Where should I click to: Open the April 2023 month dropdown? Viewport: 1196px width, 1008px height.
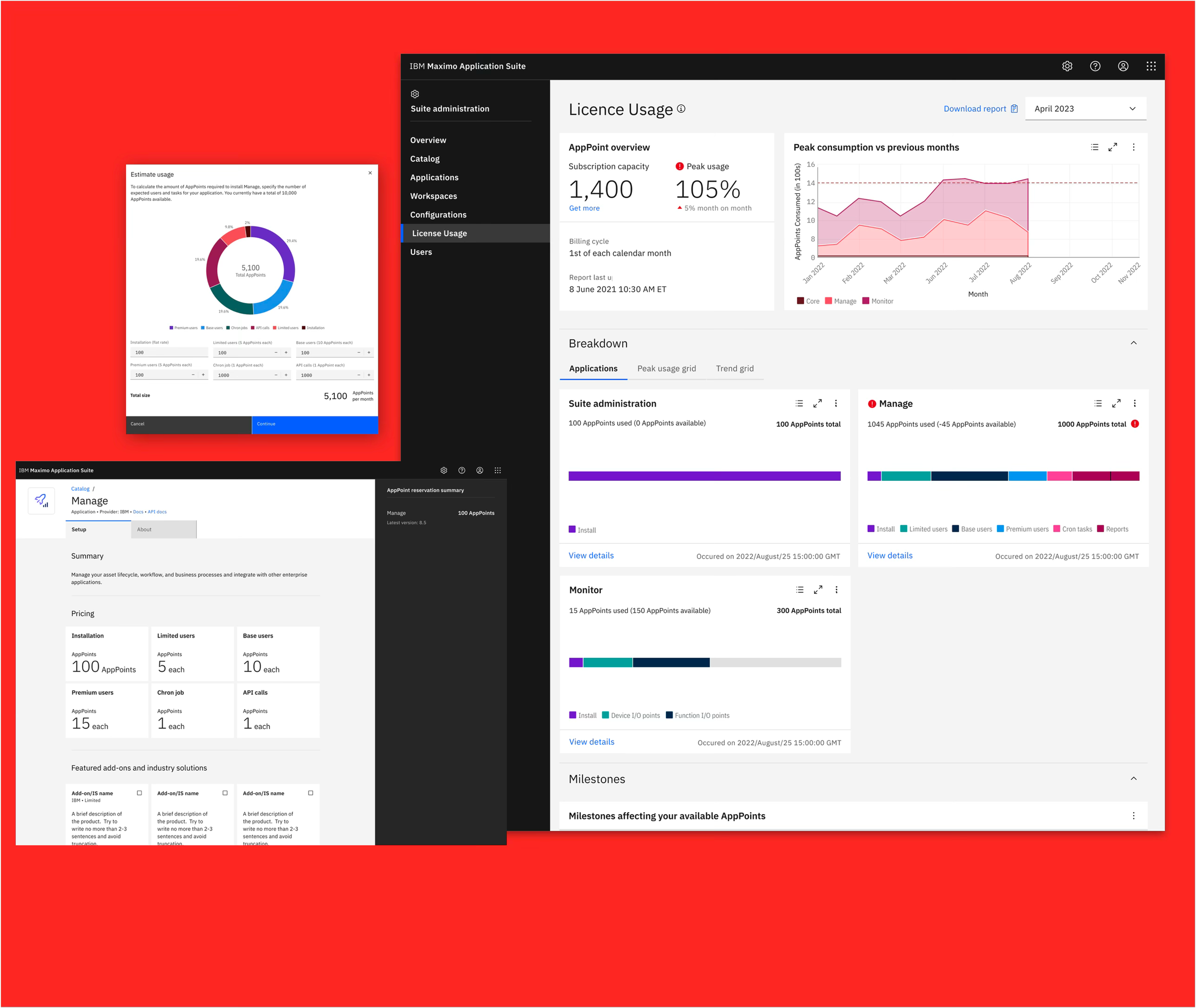tap(1085, 109)
